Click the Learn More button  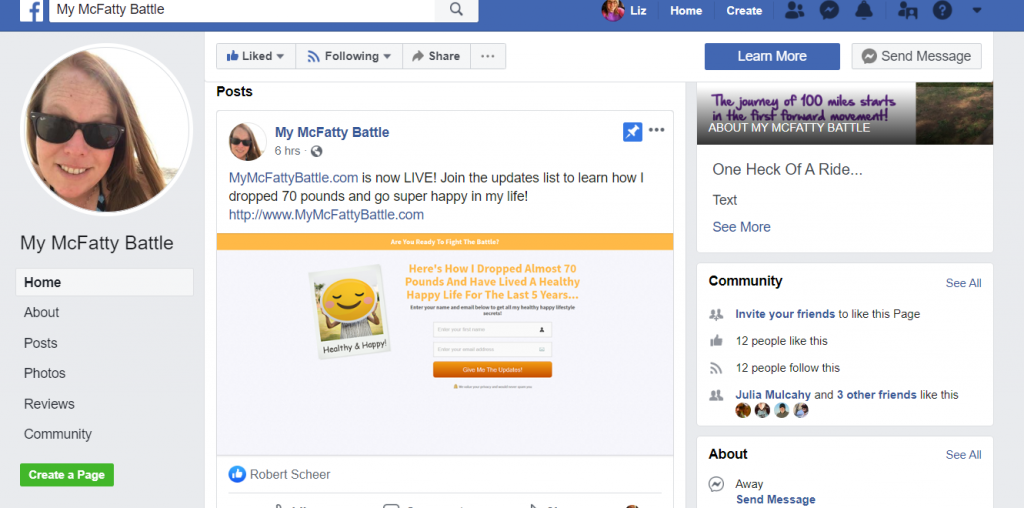(x=772, y=56)
